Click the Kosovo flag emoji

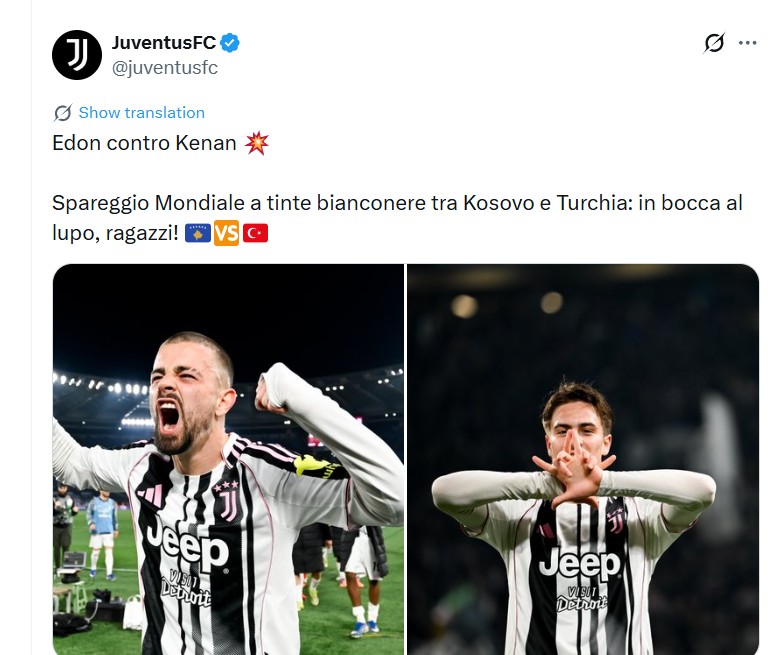pyautogui.click(x=197, y=234)
